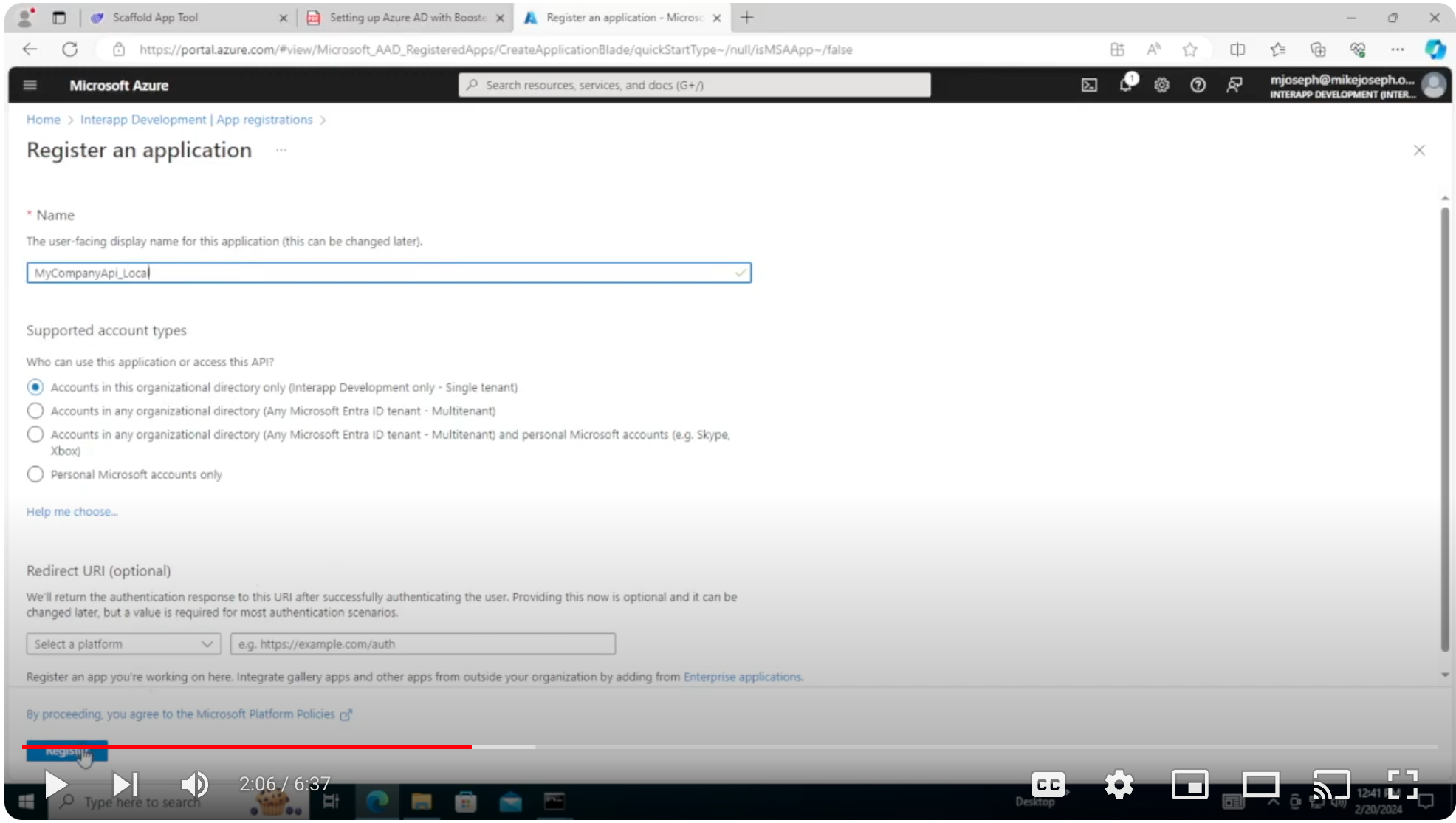Select Personal Microsoft accounts only
The width and height of the screenshot is (1456, 823).
[x=35, y=474]
